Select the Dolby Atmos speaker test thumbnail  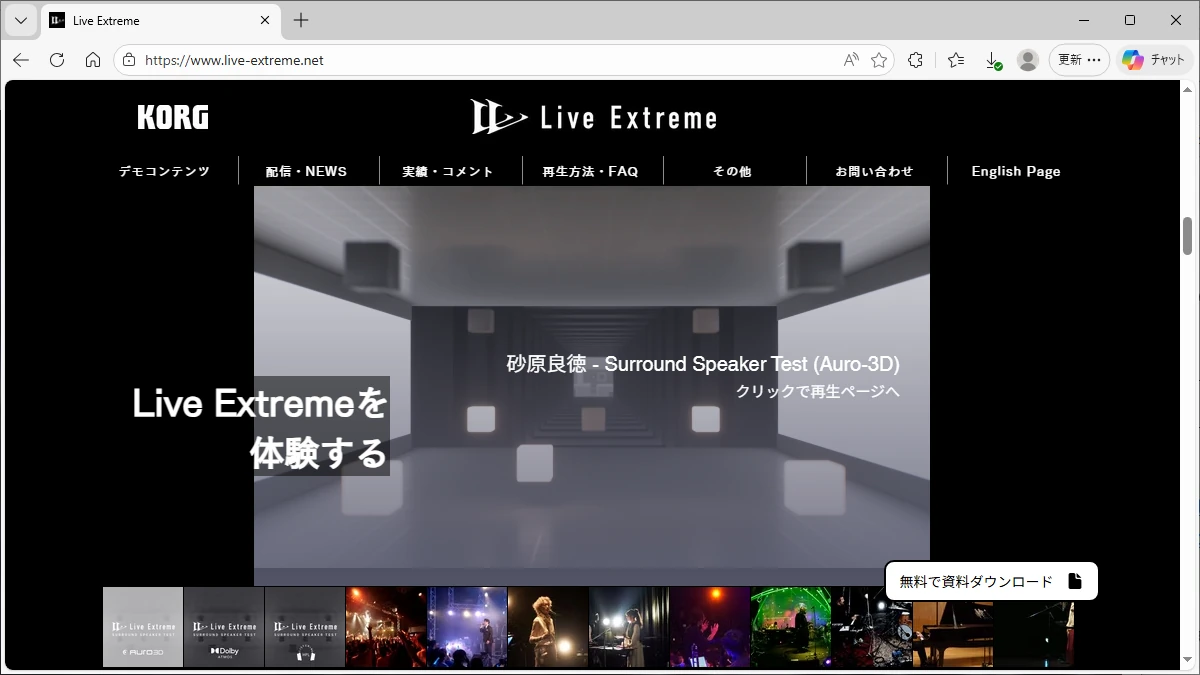pyautogui.click(x=224, y=627)
